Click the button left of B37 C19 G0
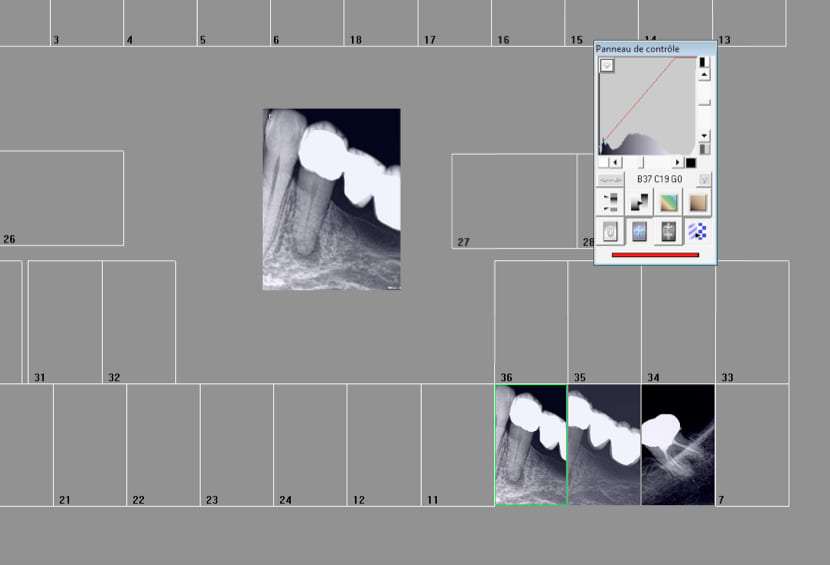 click(610, 179)
